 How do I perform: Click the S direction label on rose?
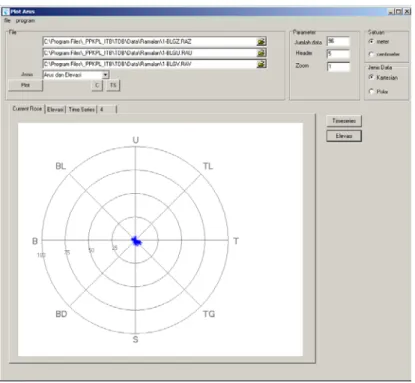(x=135, y=339)
